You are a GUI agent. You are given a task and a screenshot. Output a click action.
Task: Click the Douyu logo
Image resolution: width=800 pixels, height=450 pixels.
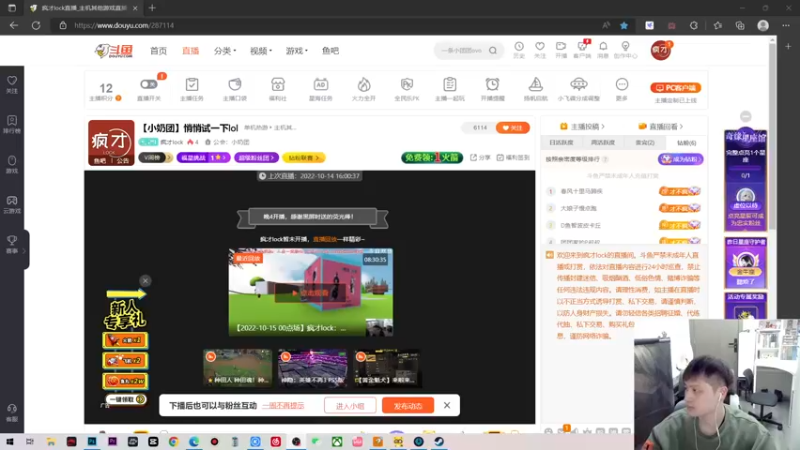point(114,51)
